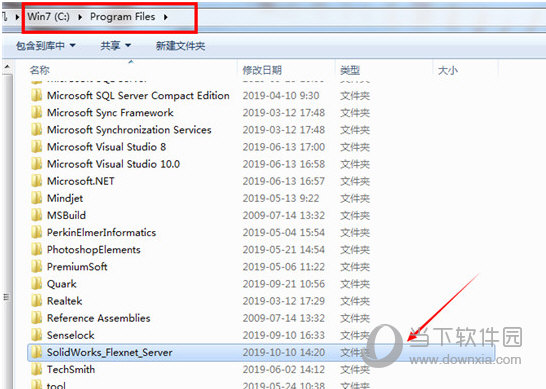Screen dimensions: 546x389
Task: Expand the arrow before Win7 (C:)
Action: click(17, 17)
